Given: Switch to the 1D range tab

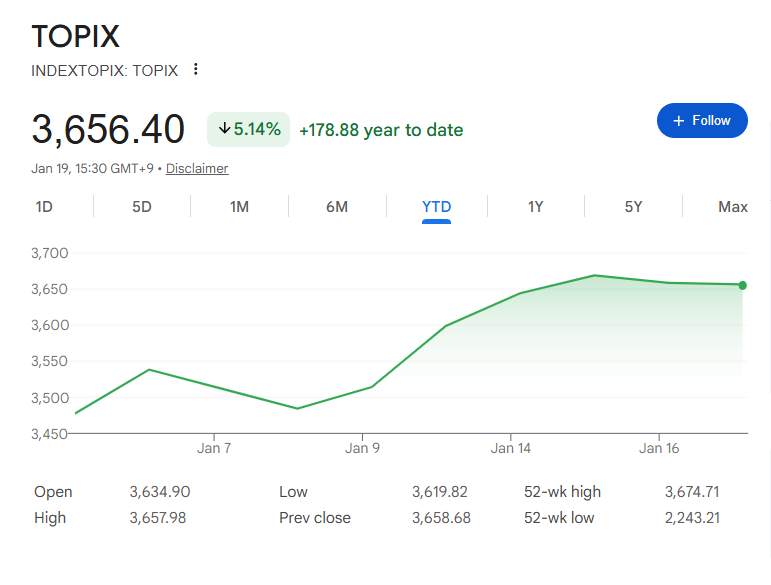Looking at the screenshot, I should coord(44,207).
